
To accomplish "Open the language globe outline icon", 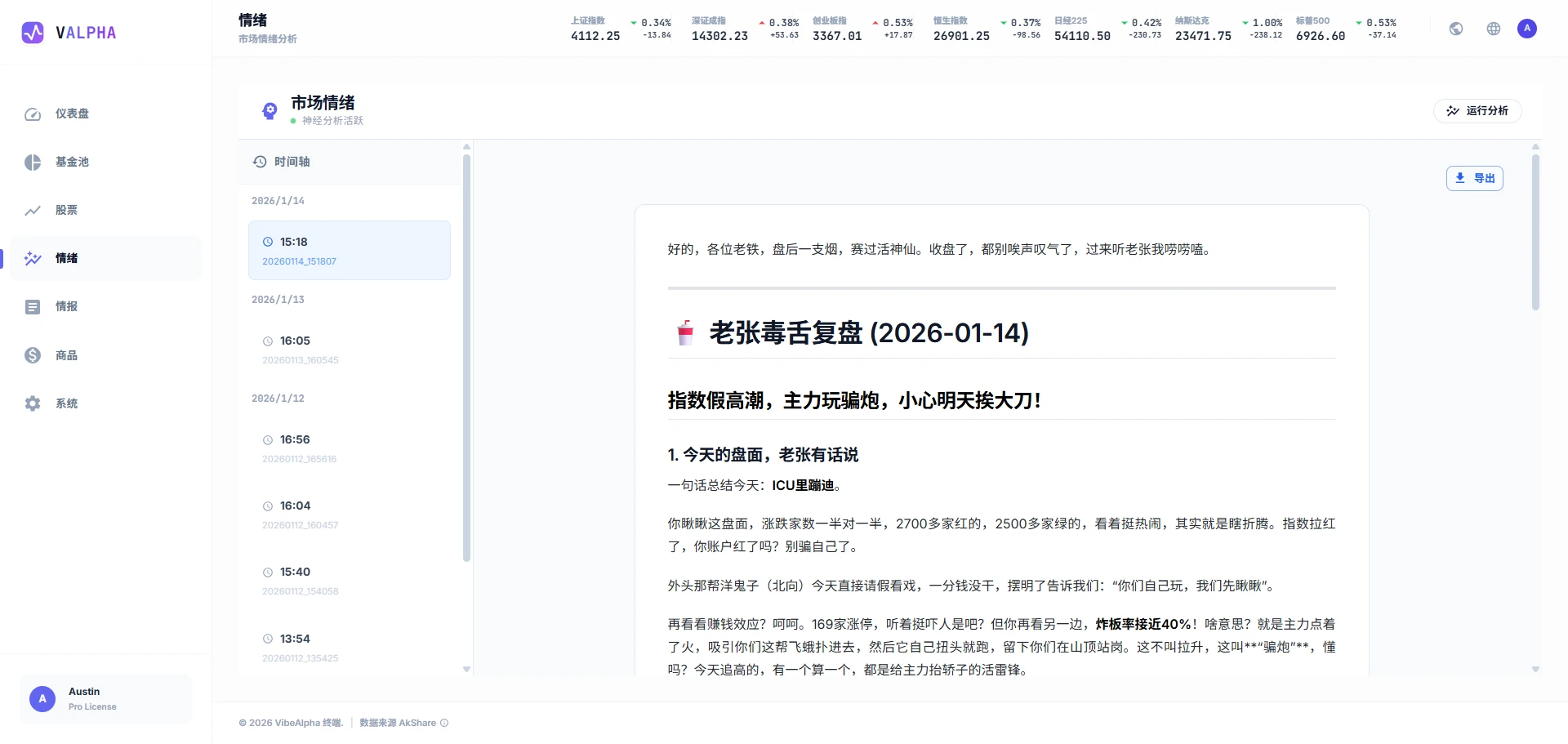I will (1494, 29).
